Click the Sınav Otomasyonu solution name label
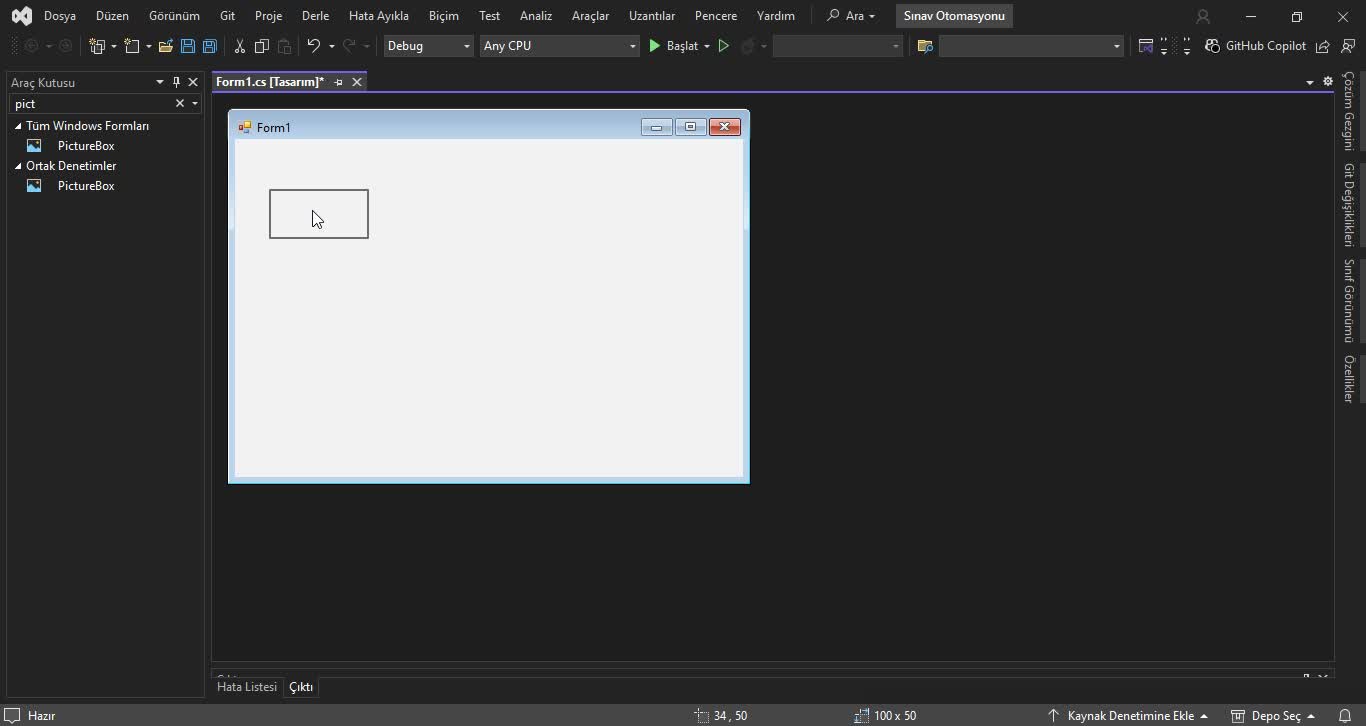This screenshot has height=726, width=1366. click(x=954, y=16)
